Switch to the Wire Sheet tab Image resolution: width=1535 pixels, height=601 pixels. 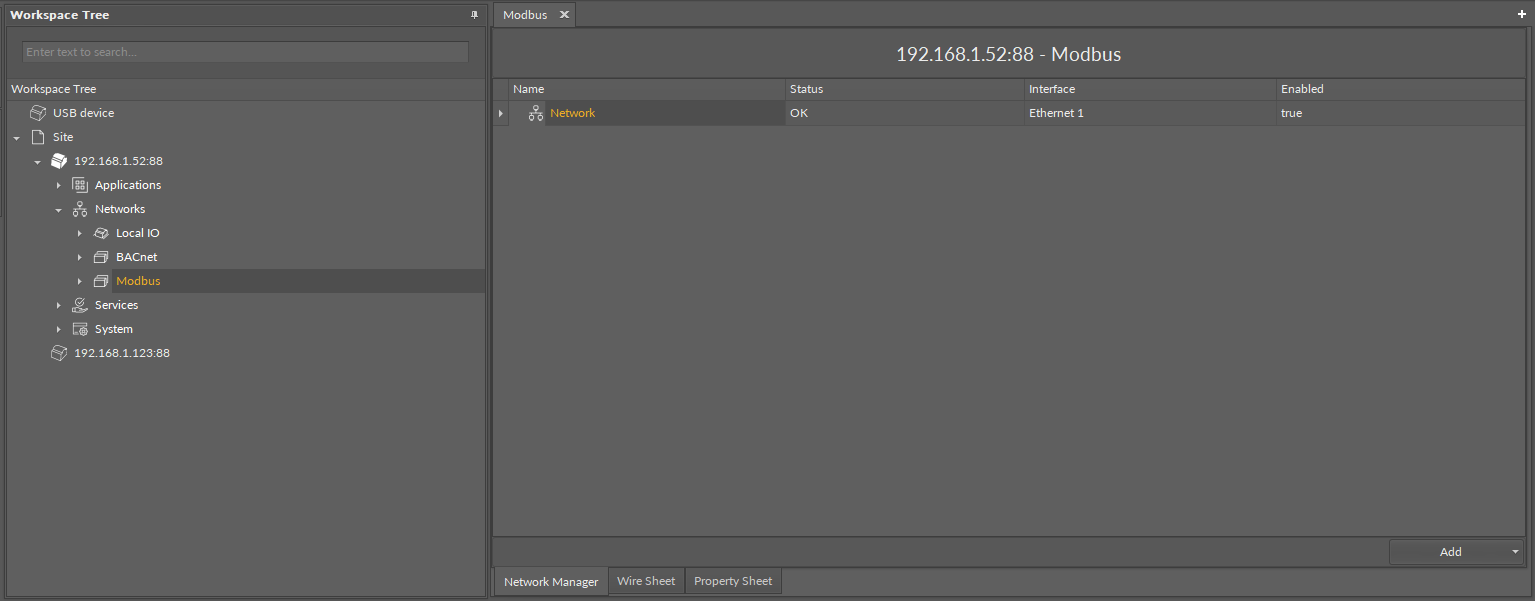coord(646,581)
